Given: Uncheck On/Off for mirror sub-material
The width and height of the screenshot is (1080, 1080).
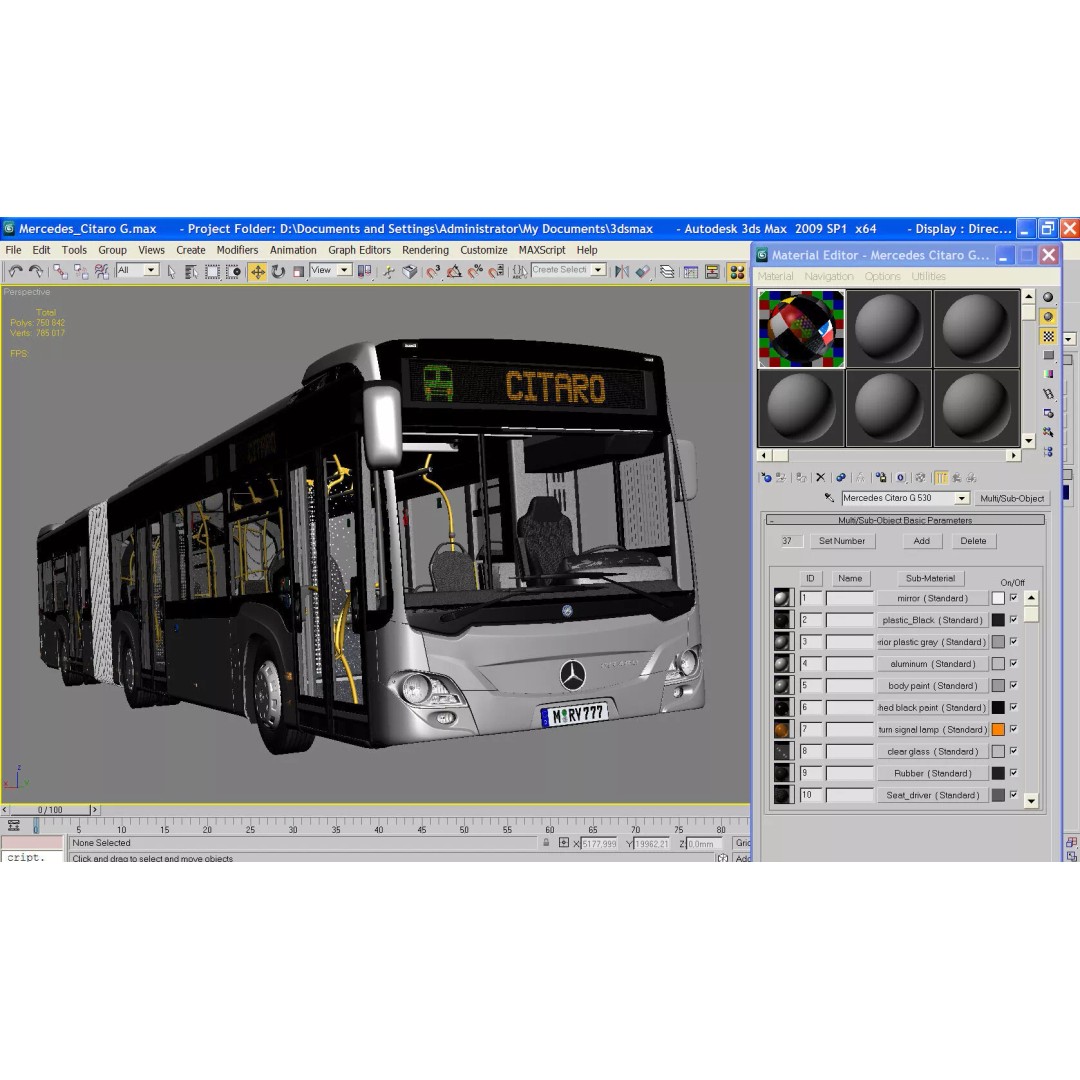Looking at the screenshot, I should pos(1013,598).
